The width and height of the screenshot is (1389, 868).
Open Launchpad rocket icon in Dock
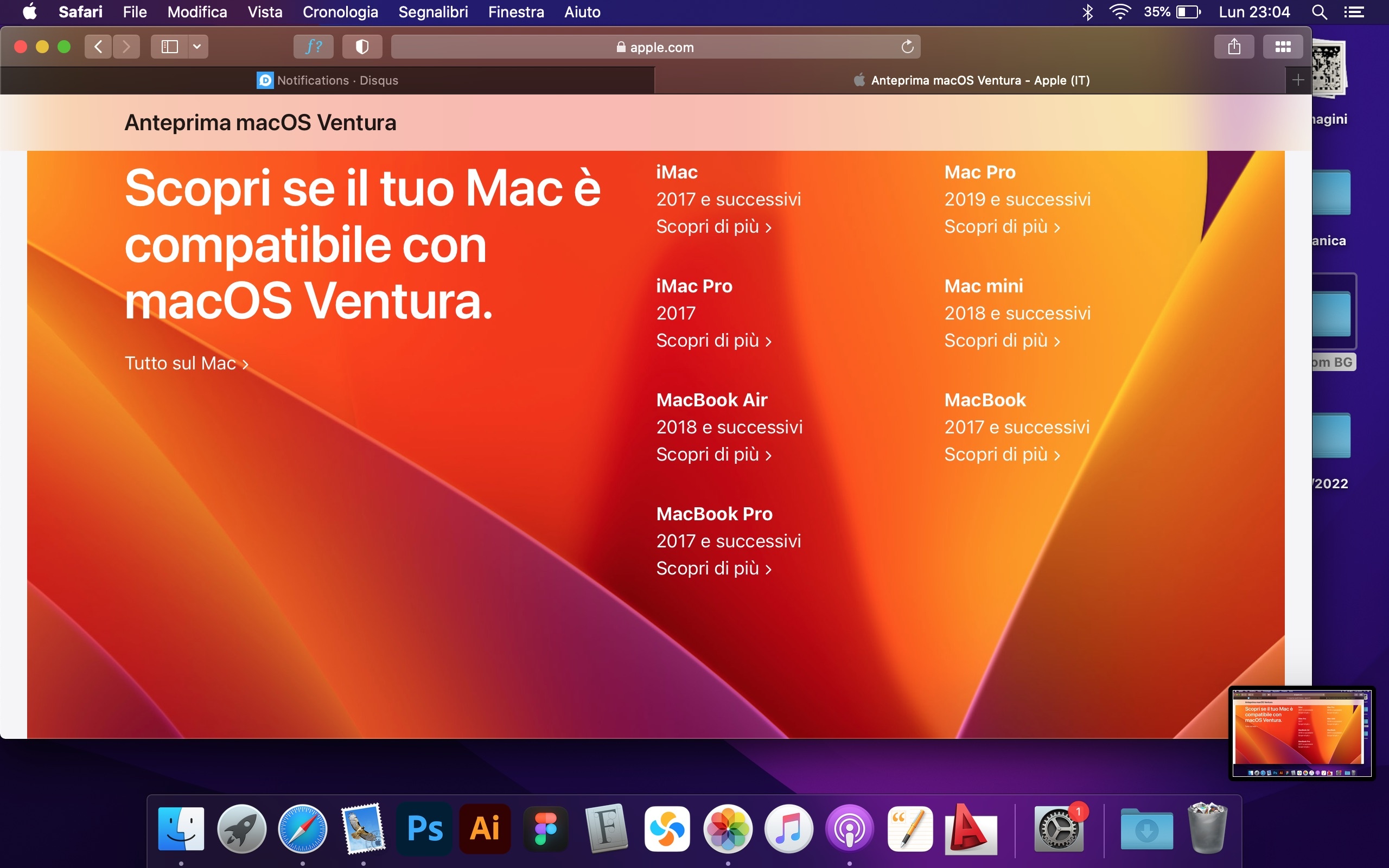click(241, 829)
